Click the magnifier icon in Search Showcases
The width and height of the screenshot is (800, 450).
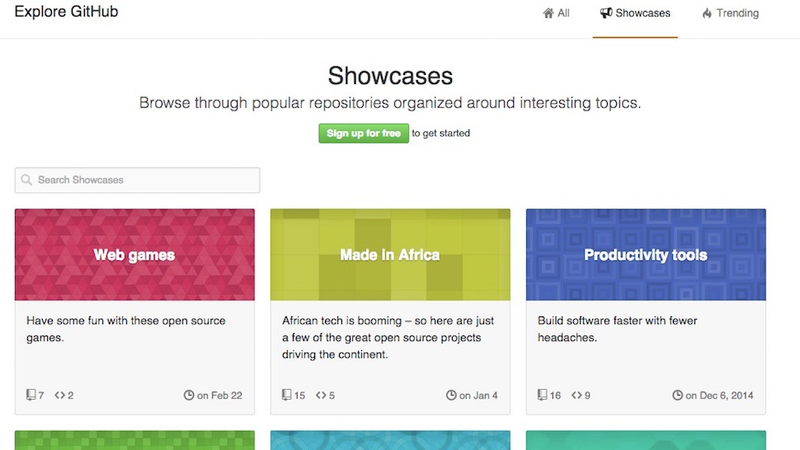point(27,180)
